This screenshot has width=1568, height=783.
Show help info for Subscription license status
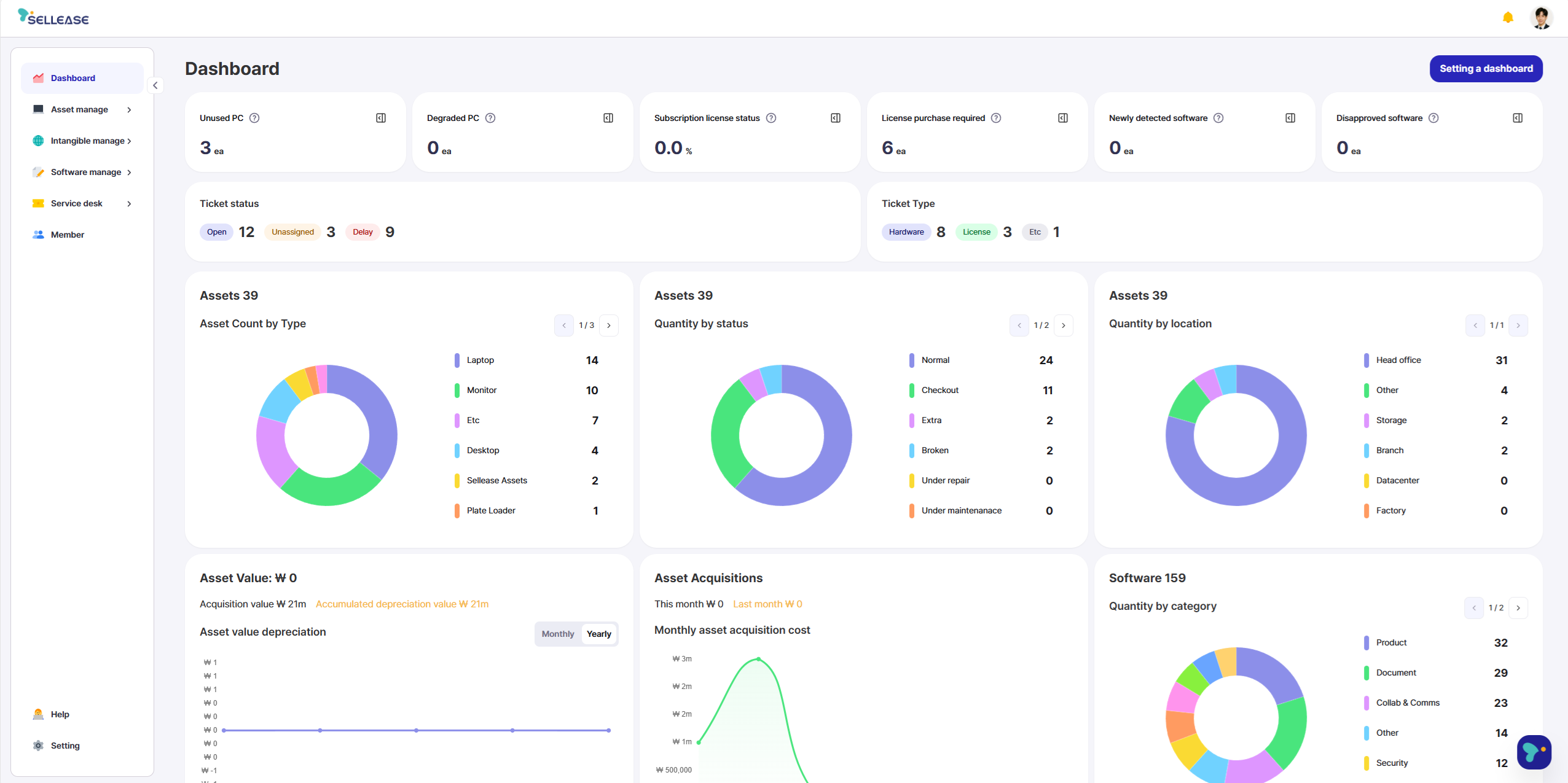point(771,118)
